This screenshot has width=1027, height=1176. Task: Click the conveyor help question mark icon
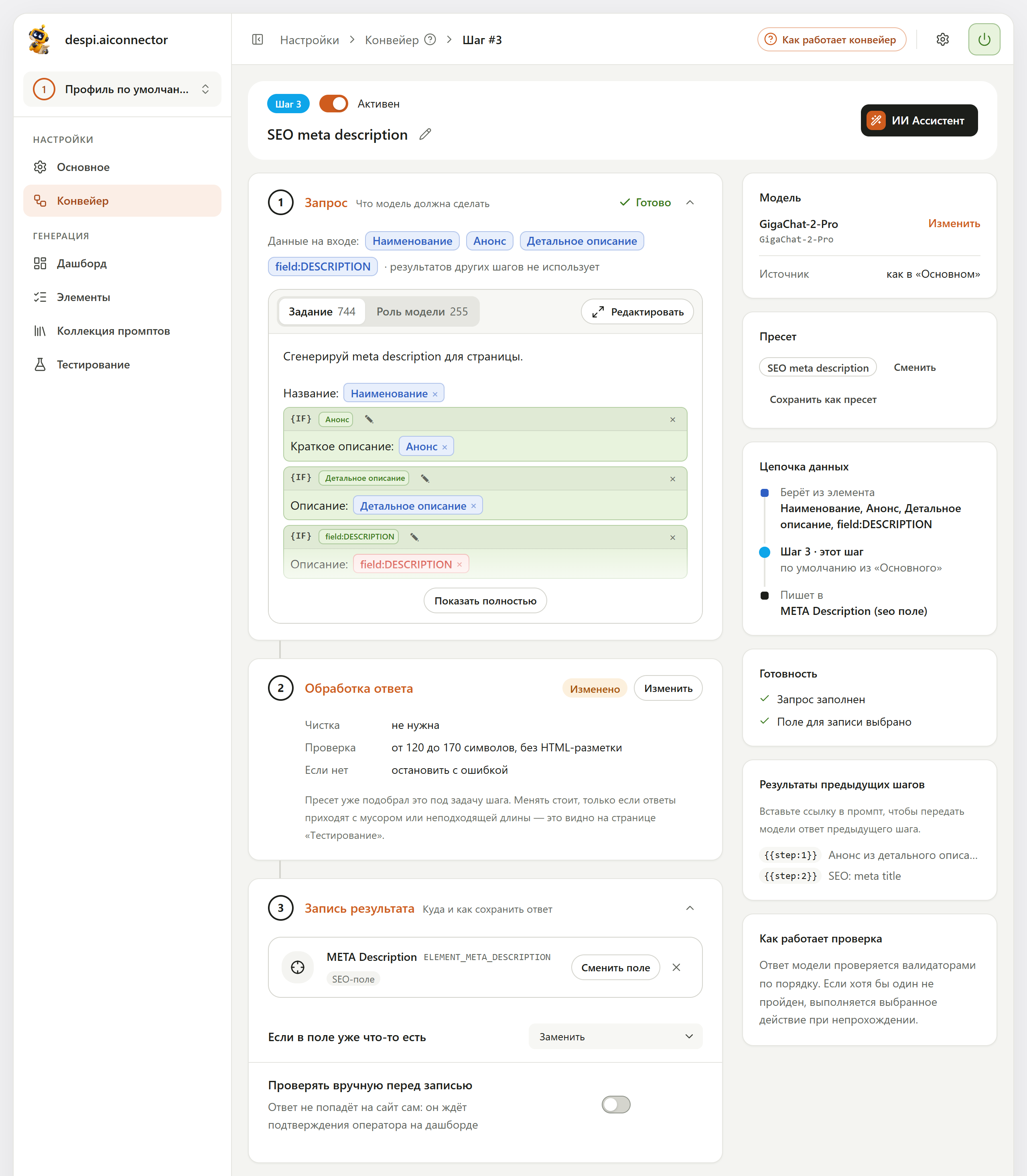[430, 40]
